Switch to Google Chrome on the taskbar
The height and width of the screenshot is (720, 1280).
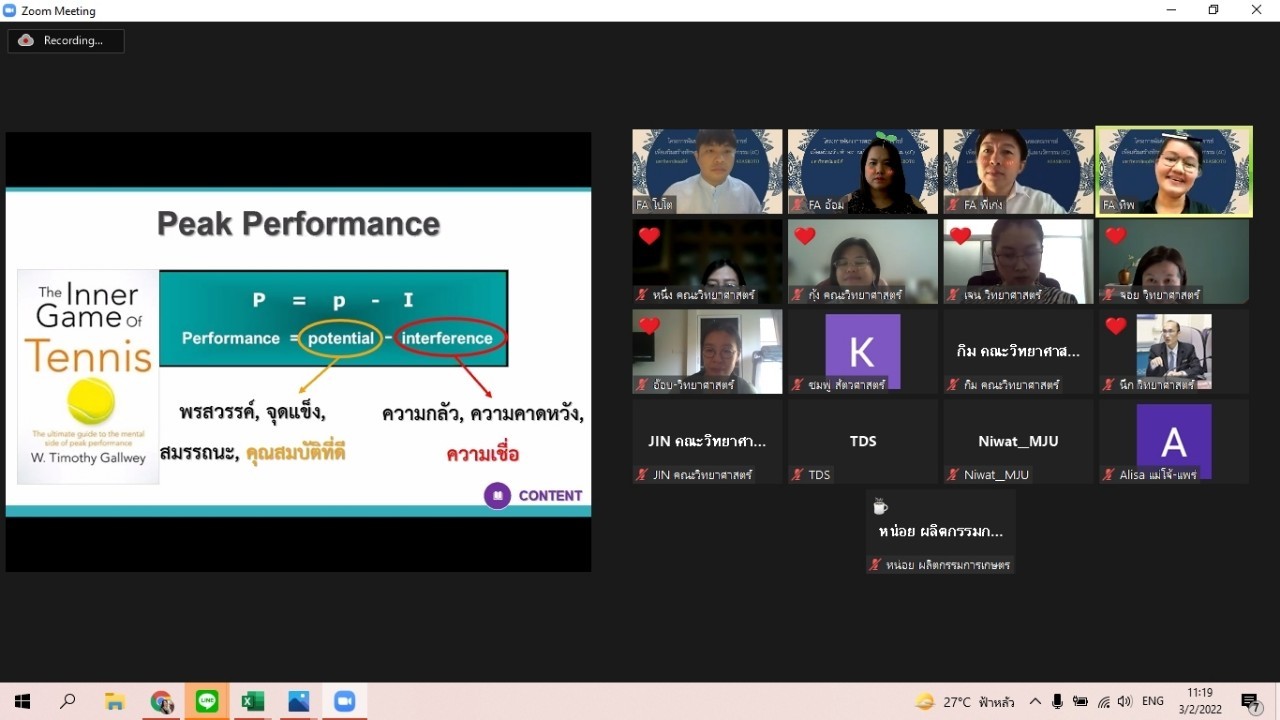tap(161, 701)
